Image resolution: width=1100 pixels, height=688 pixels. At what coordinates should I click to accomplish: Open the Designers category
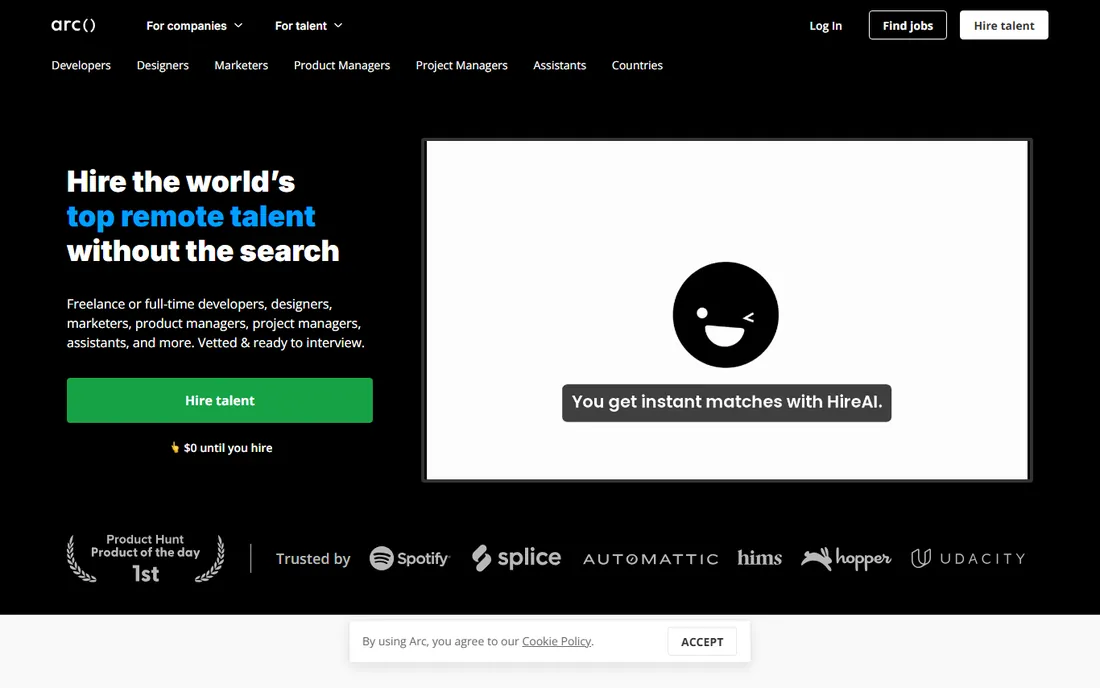click(163, 65)
